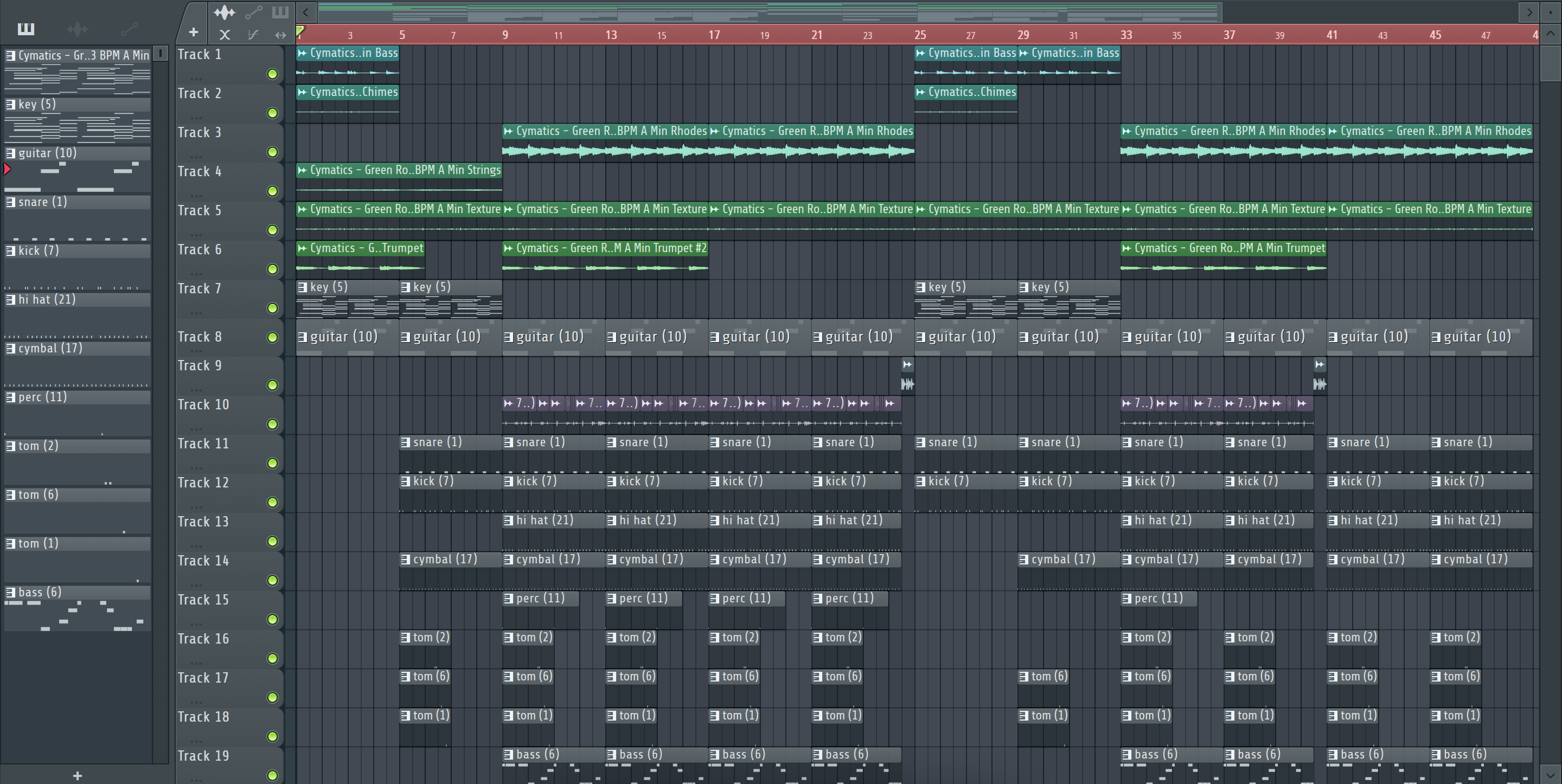Select the Track 7 header
This screenshot has height=784, width=1562.
229,299
